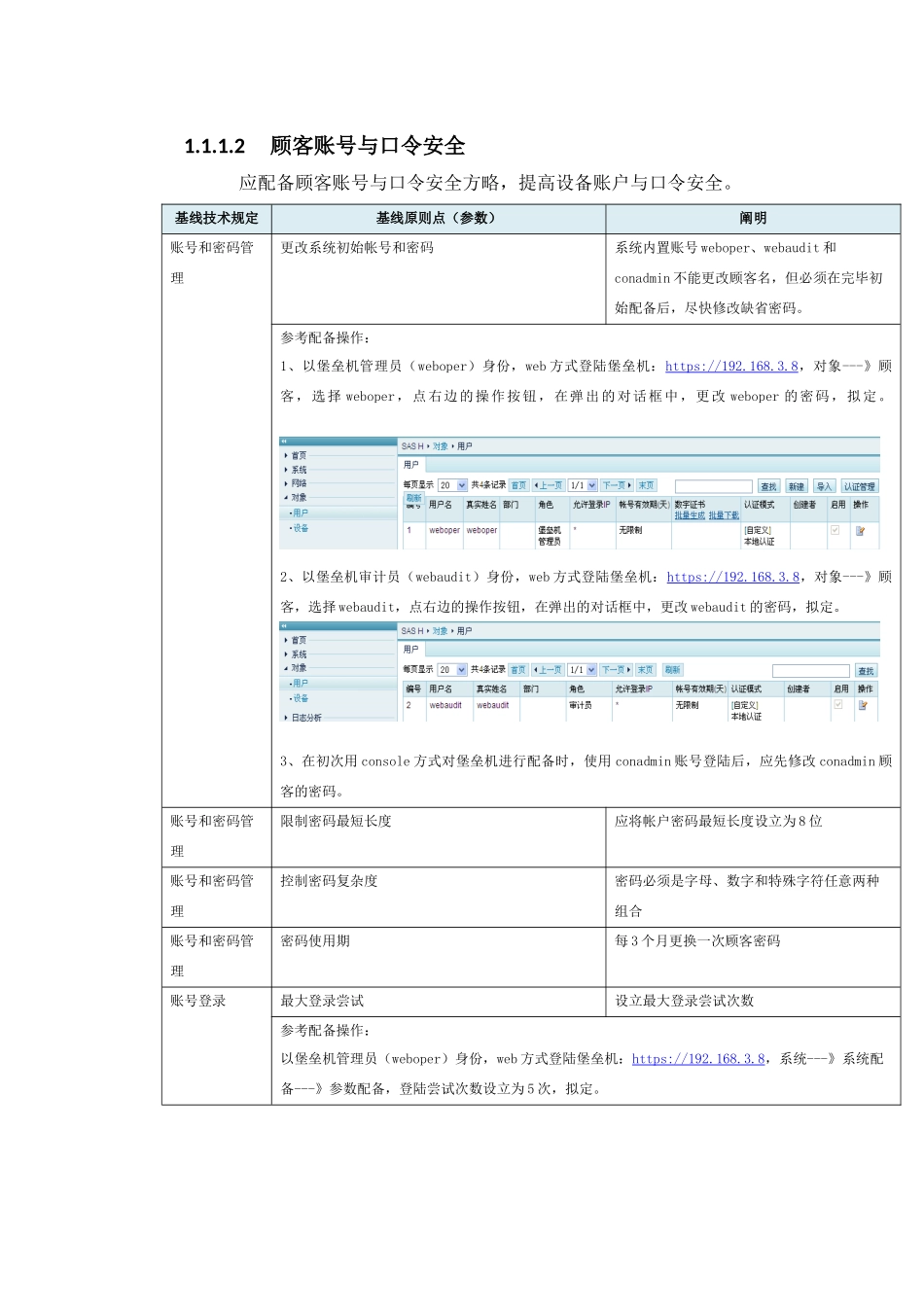Focus the search field in the weboper screenshot

pos(714,486)
